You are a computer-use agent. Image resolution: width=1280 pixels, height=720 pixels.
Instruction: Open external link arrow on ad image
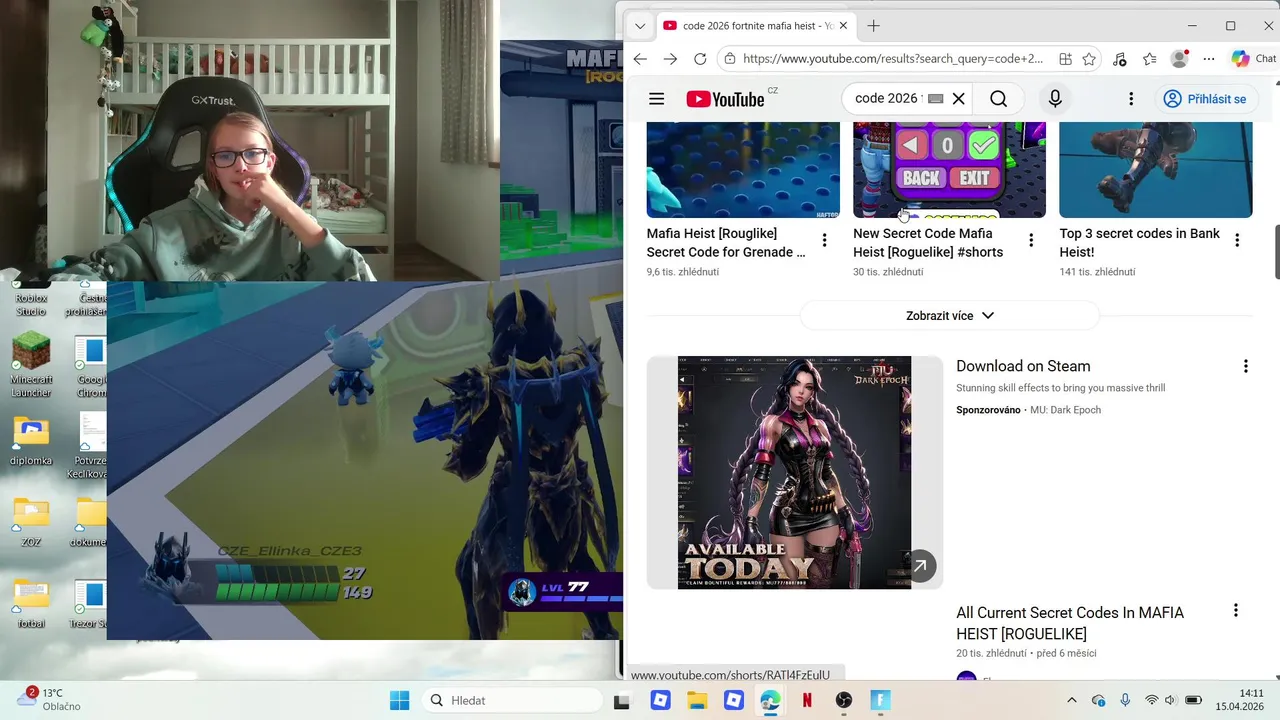tap(920, 566)
